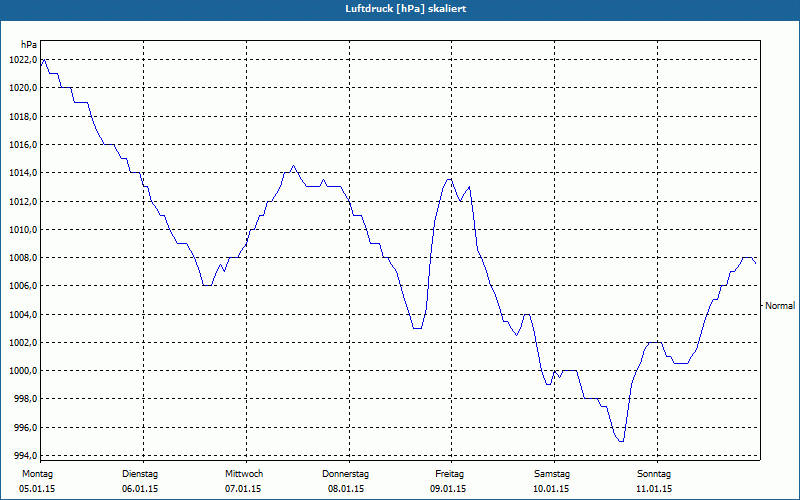The width and height of the screenshot is (800, 500).
Task: Click the 1018,0 axis value
Action: click(23, 116)
